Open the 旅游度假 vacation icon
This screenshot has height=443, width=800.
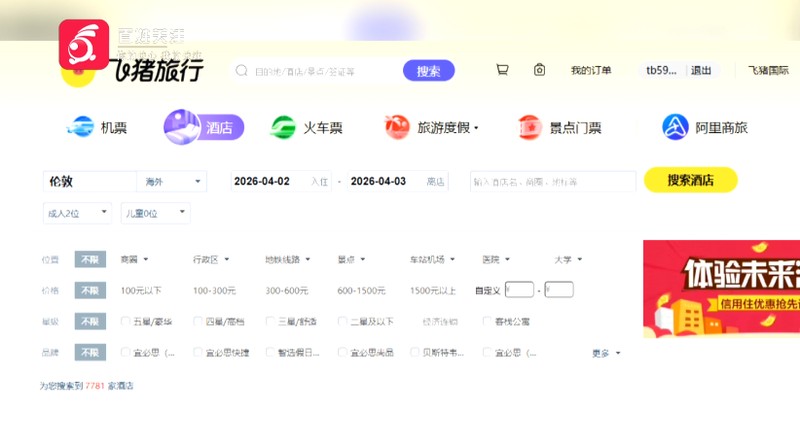tap(397, 127)
